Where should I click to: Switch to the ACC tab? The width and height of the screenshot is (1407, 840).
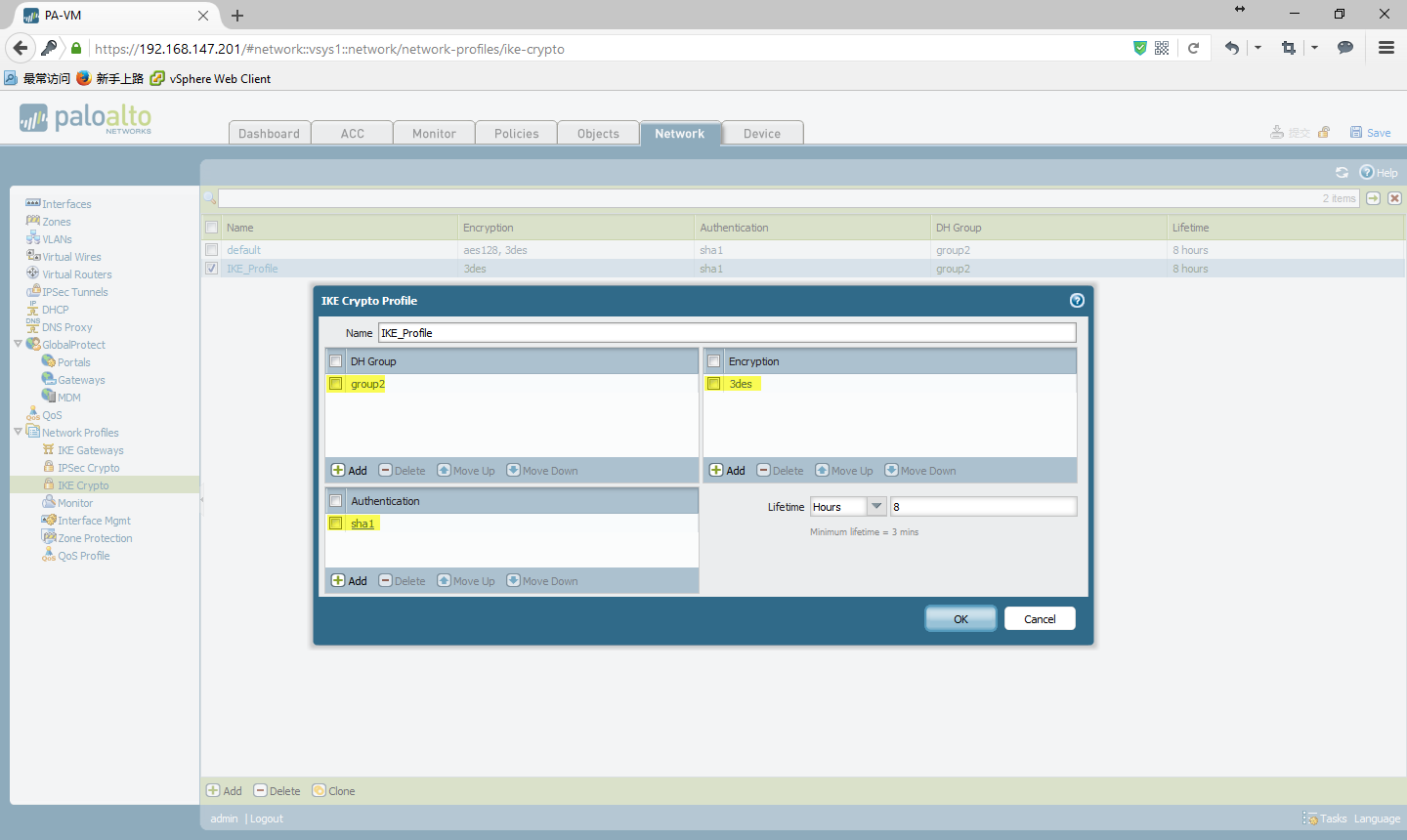[x=353, y=134]
